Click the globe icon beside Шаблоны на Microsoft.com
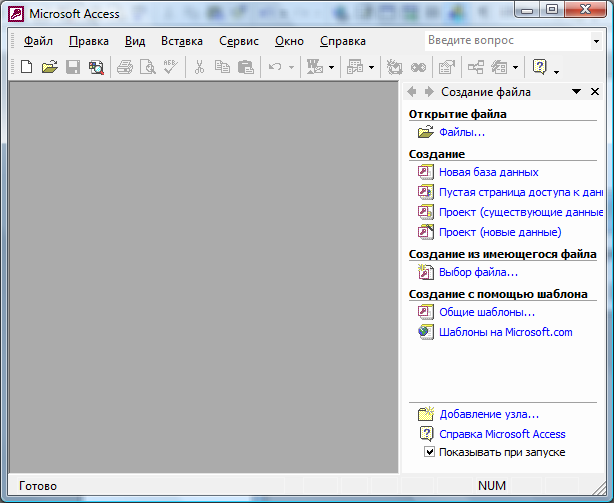This screenshot has width=614, height=503. pyautogui.click(x=426, y=332)
